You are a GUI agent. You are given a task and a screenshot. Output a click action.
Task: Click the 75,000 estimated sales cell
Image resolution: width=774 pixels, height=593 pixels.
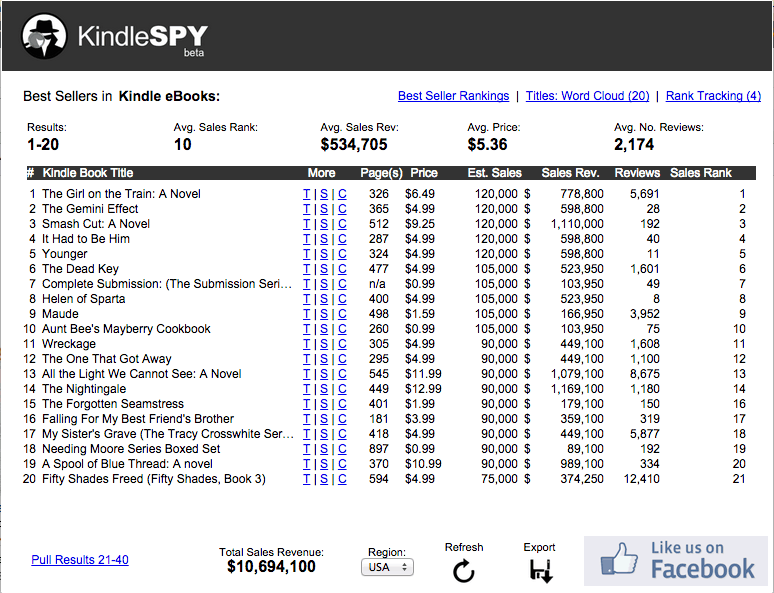click(500, 479)
